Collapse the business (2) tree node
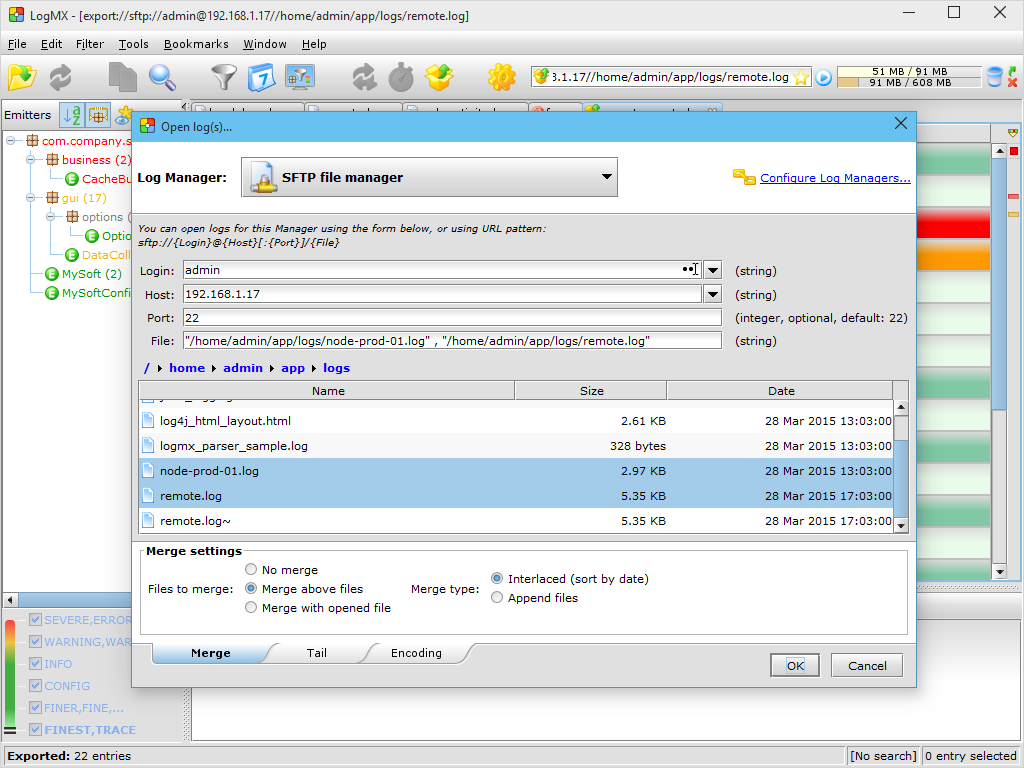 [30, 159]
